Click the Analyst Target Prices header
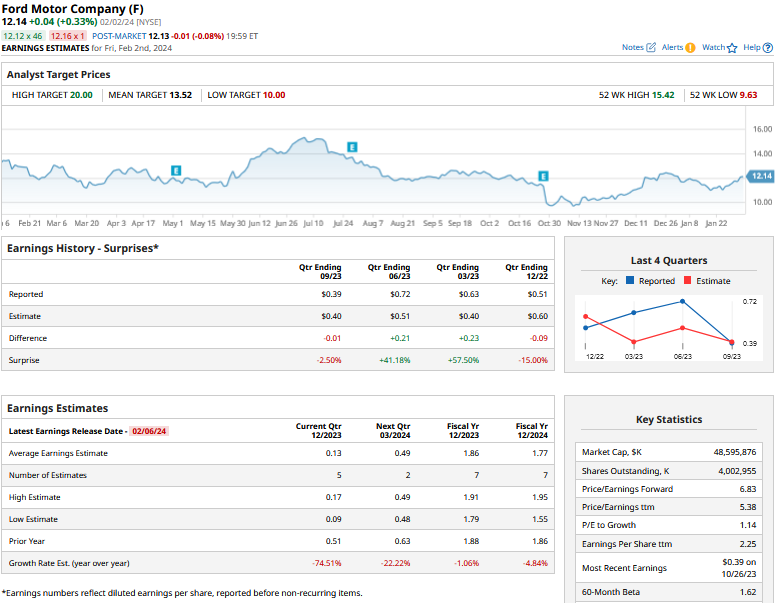The width and height of the screenshot is (778, 603). (x=59, y=74)
